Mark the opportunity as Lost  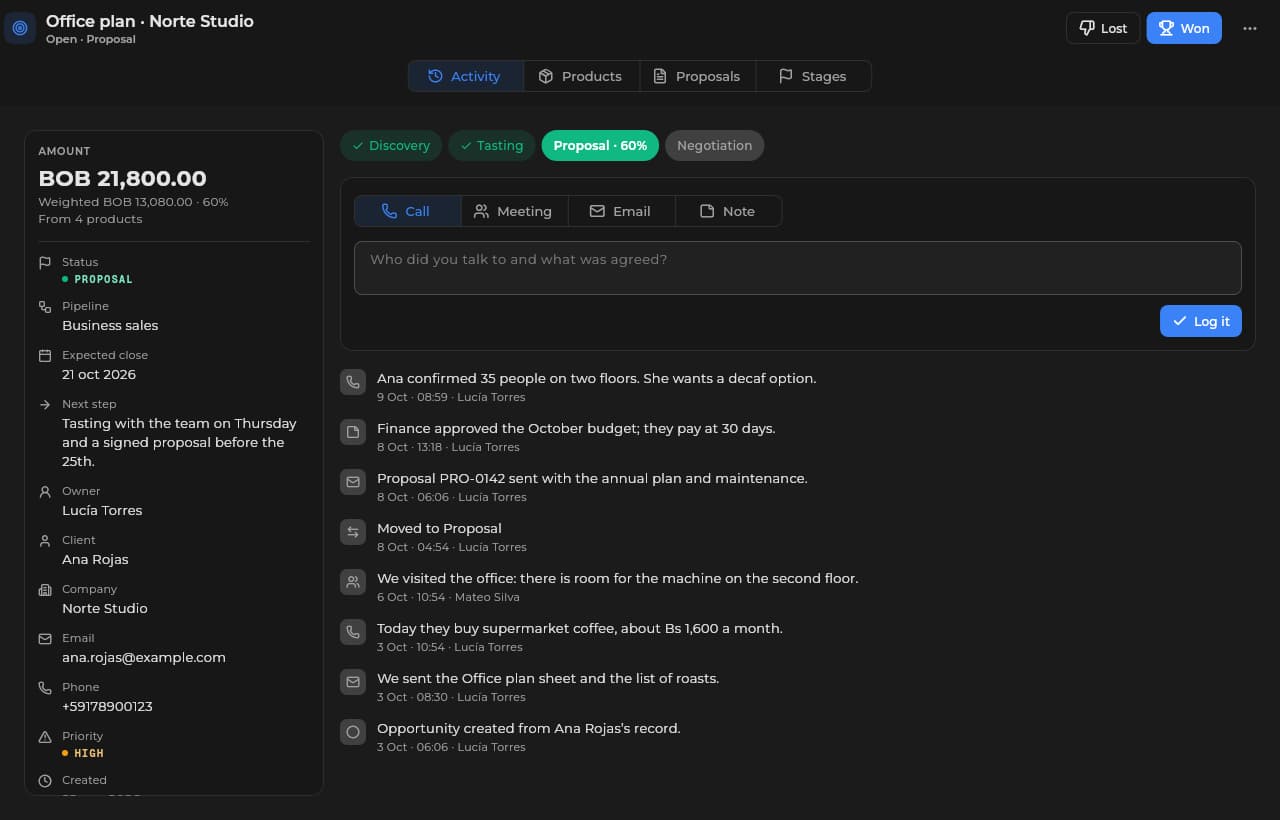1103,28
